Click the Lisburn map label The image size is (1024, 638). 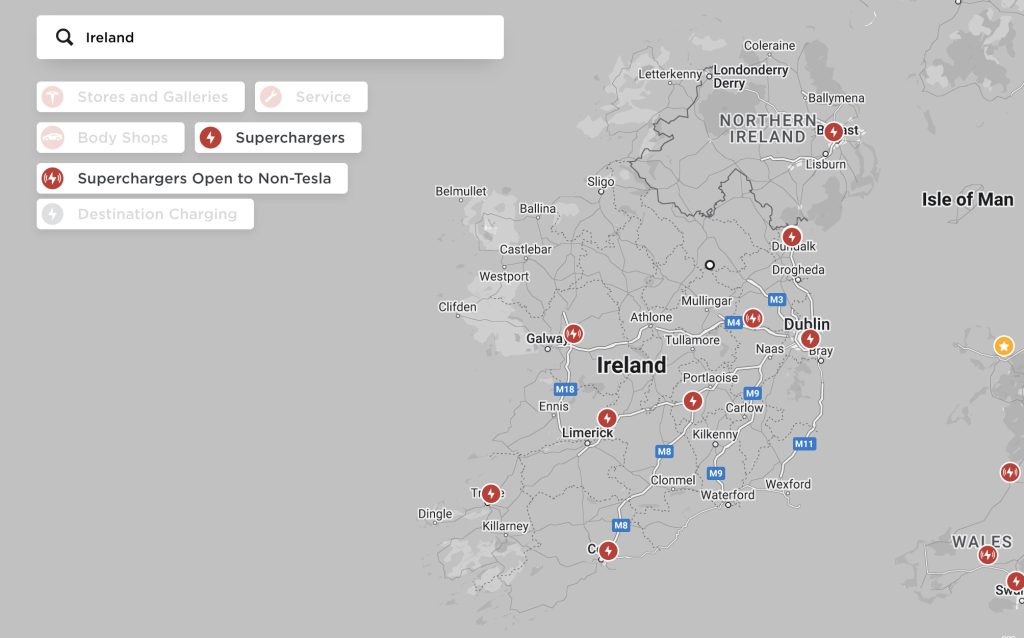tap(826, 164)
